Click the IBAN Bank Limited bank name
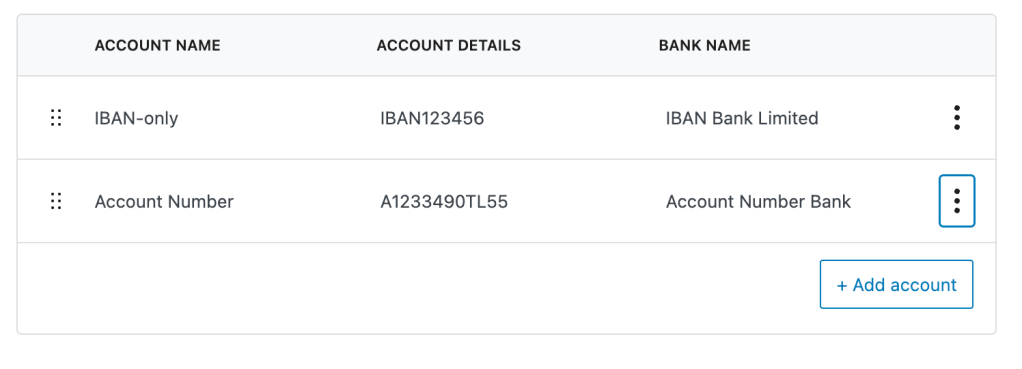1022x369 pixels. (742, 119)
